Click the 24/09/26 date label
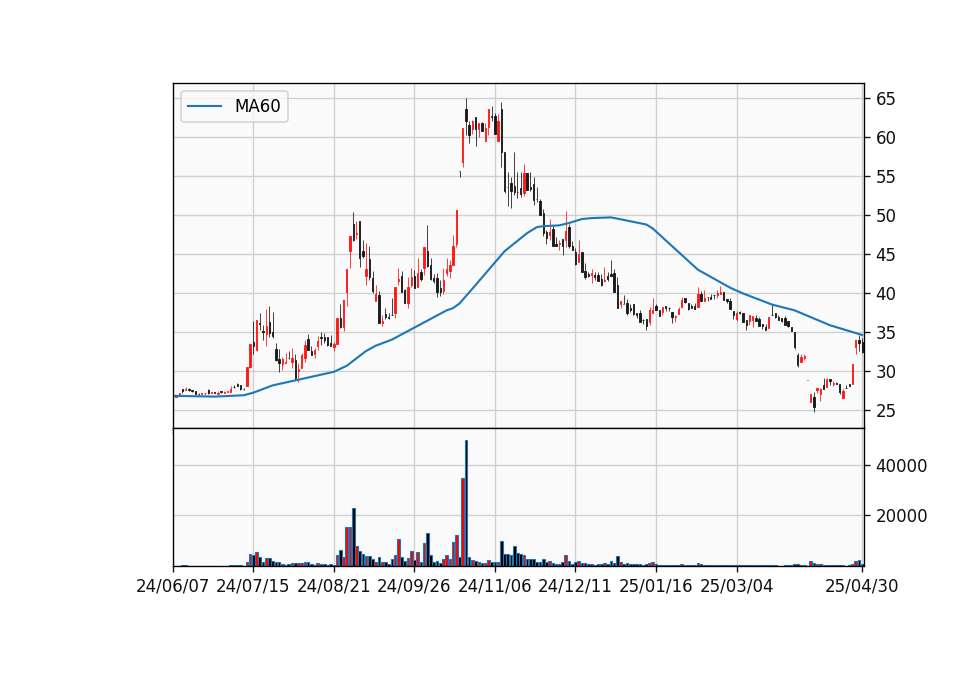This screenshot has height=690, width=960. [414, 586]
